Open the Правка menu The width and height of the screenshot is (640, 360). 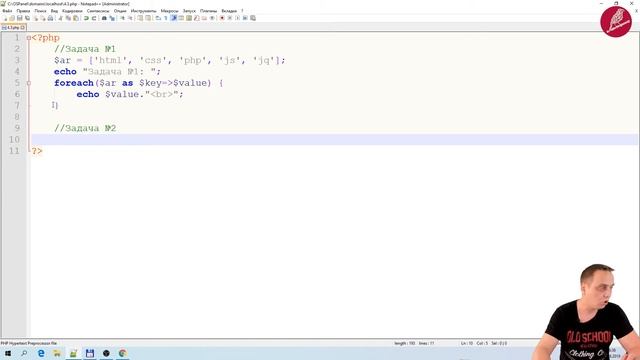click(x=23, y=11)
